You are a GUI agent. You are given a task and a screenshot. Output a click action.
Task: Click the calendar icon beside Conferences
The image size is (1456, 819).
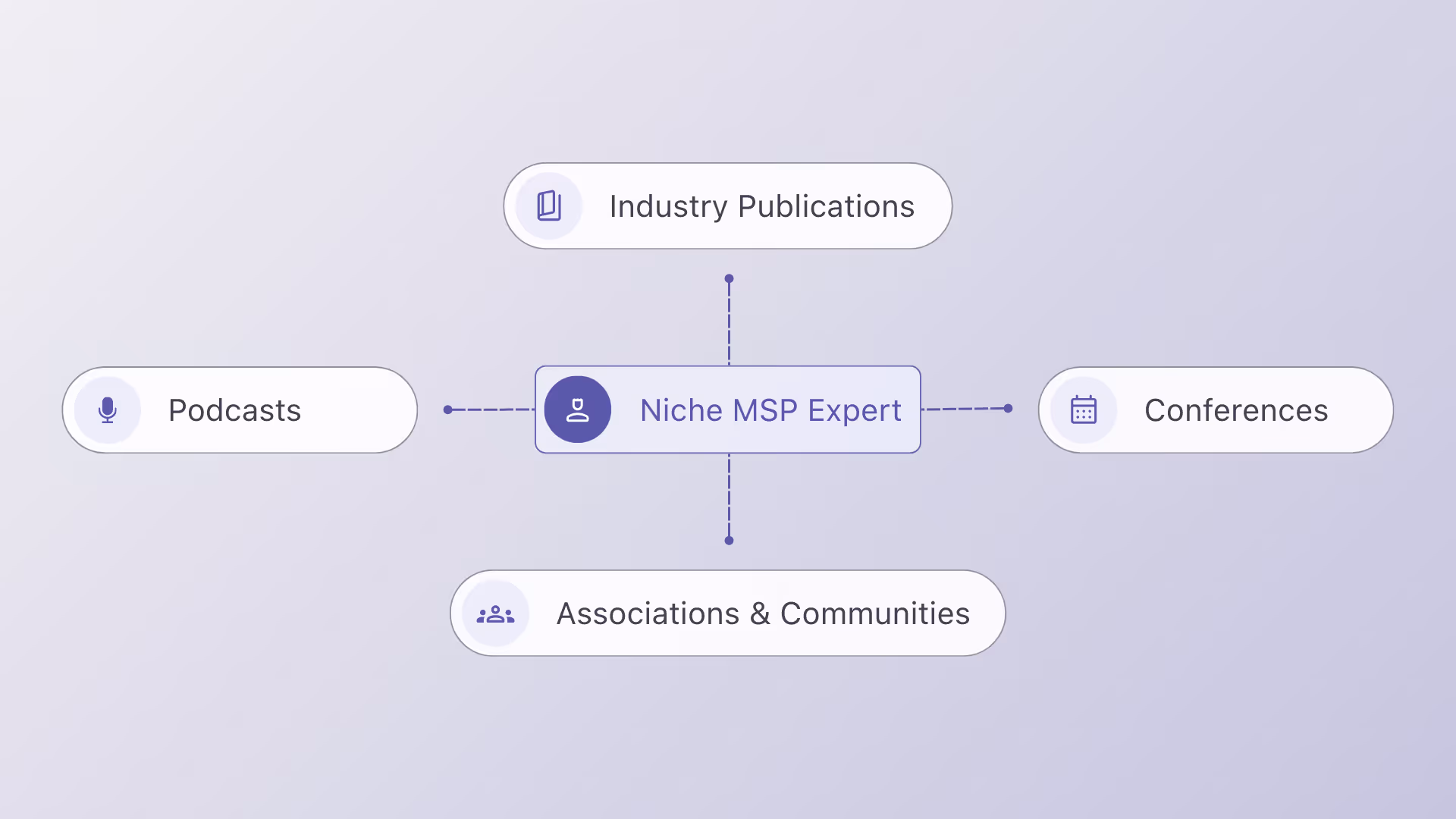point(1084,409)
